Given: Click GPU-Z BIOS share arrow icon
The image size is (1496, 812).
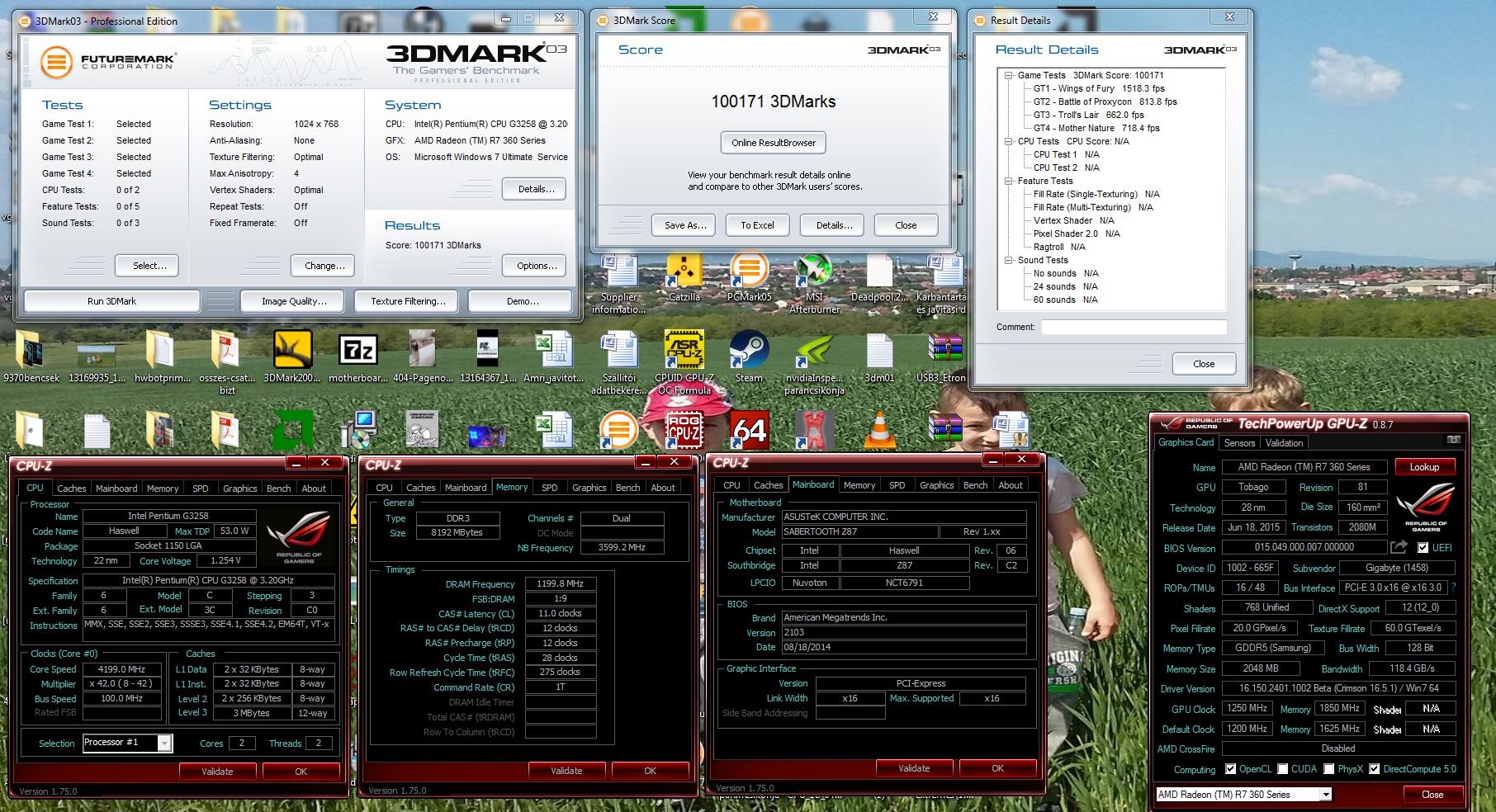Looking at the screenshot, I should coord(1399,546).
